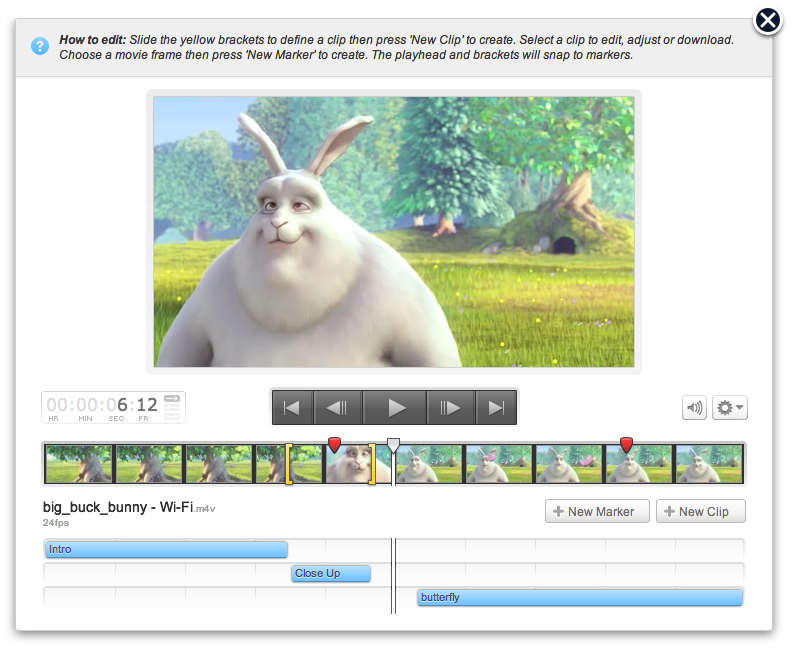The height and width of the screenshot is (649, 791).
Task: Click the minutes field of the timecode
Action: click(87, 405)
